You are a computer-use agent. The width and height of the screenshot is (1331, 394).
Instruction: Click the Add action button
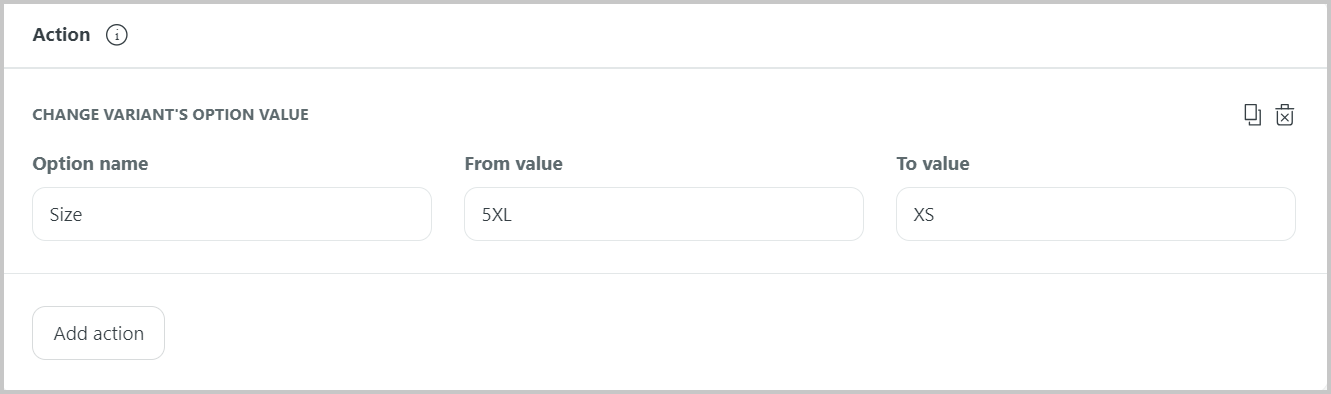tap(98, 333)
